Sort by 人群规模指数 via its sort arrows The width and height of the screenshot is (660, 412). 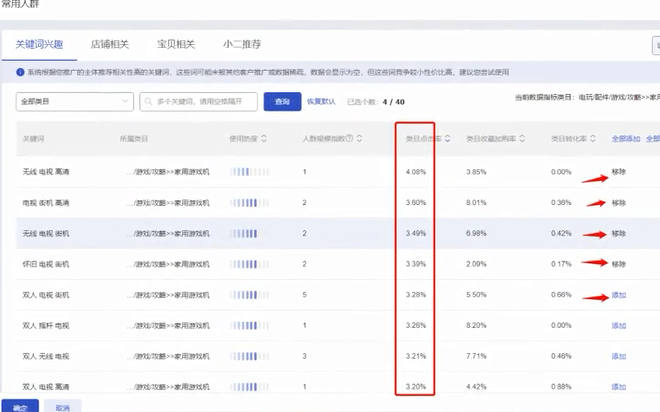click(359, 138)
